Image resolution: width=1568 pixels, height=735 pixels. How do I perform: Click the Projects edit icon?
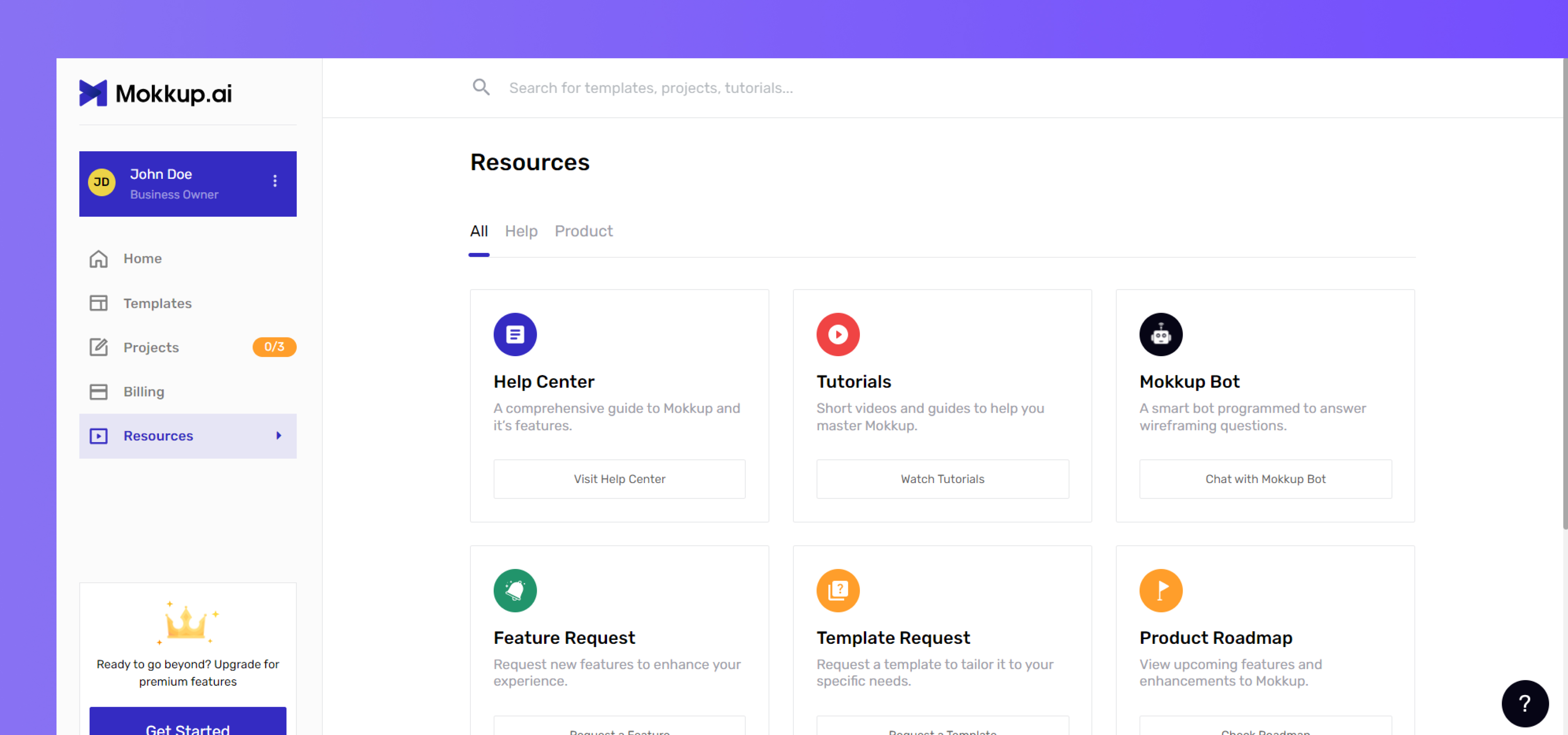tap(99, 347)
